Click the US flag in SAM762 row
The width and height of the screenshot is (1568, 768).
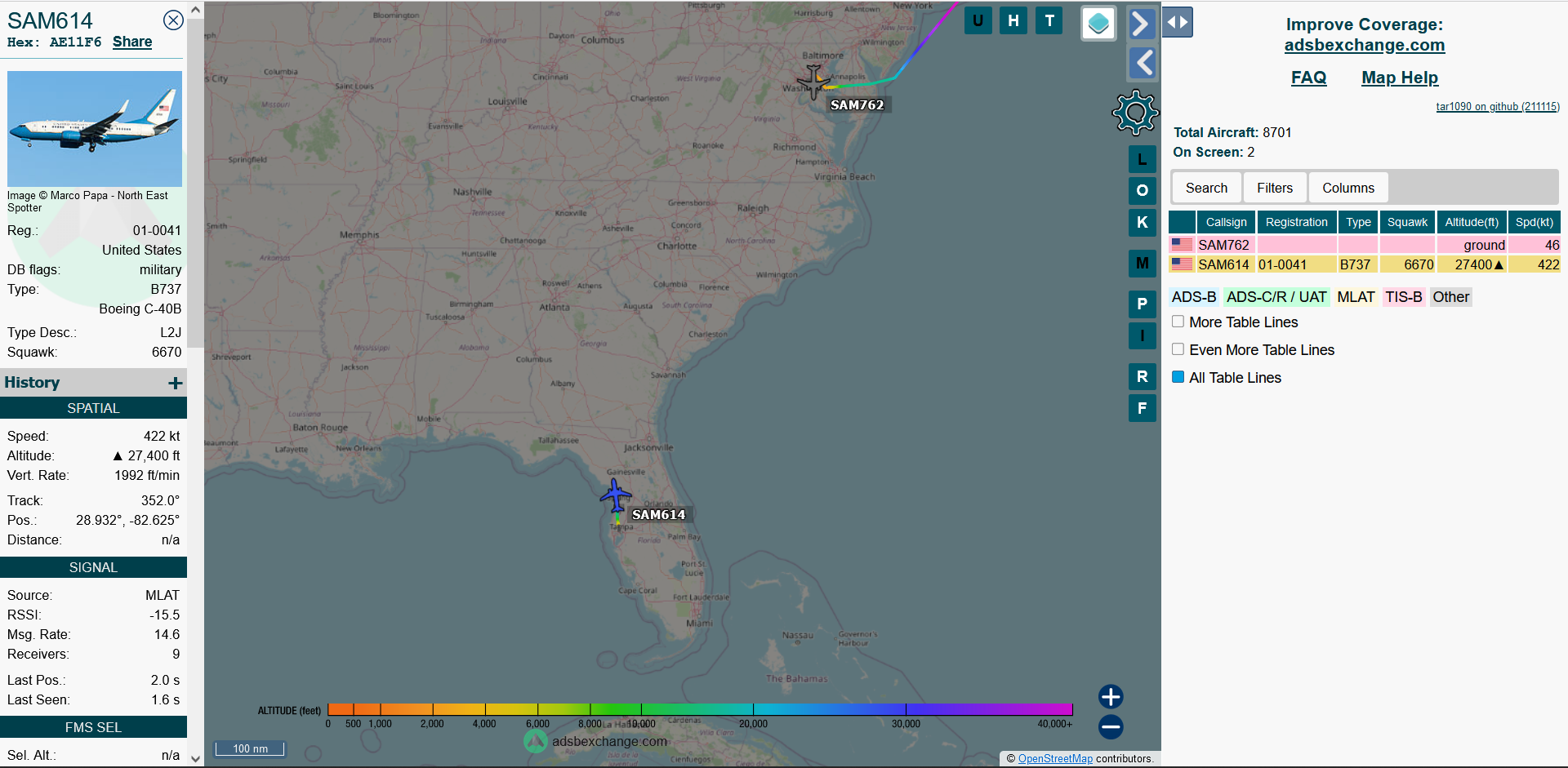(1182, 245)
